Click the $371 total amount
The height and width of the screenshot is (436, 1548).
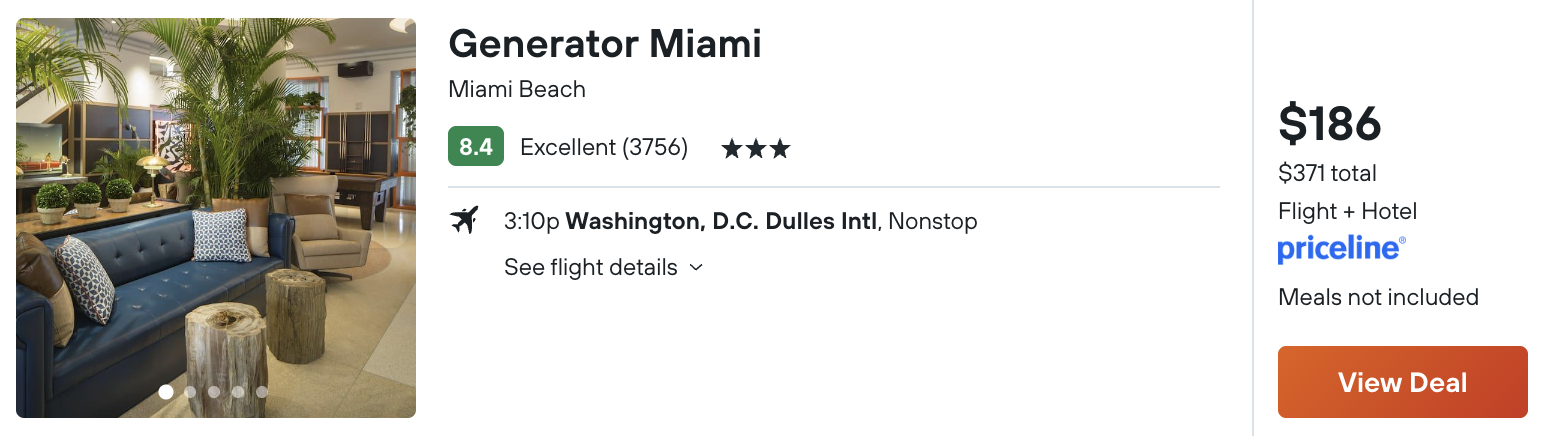click(x=1328, y=174)
